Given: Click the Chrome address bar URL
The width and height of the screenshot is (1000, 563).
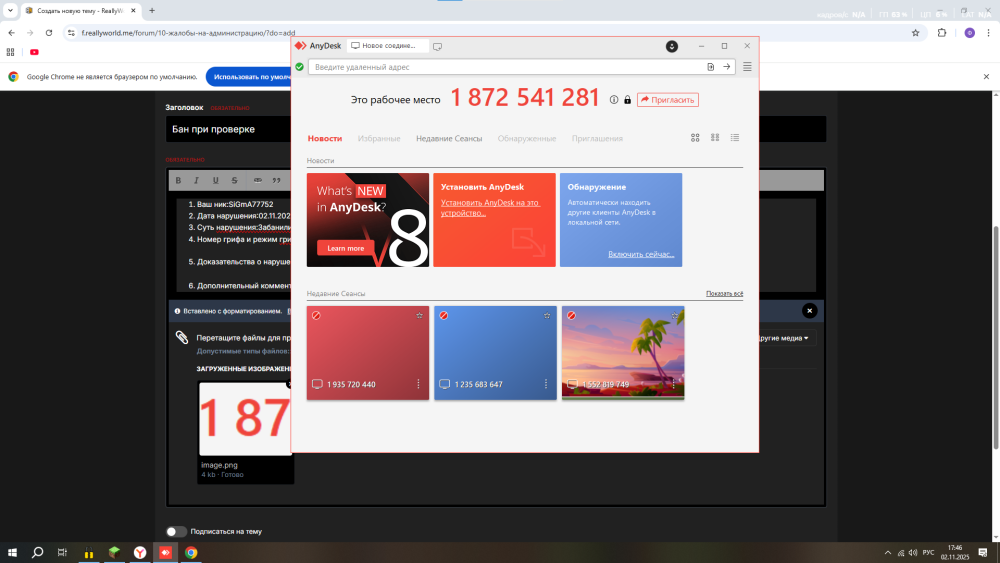Looking at the screenshot, I should [x=188, y=33].
